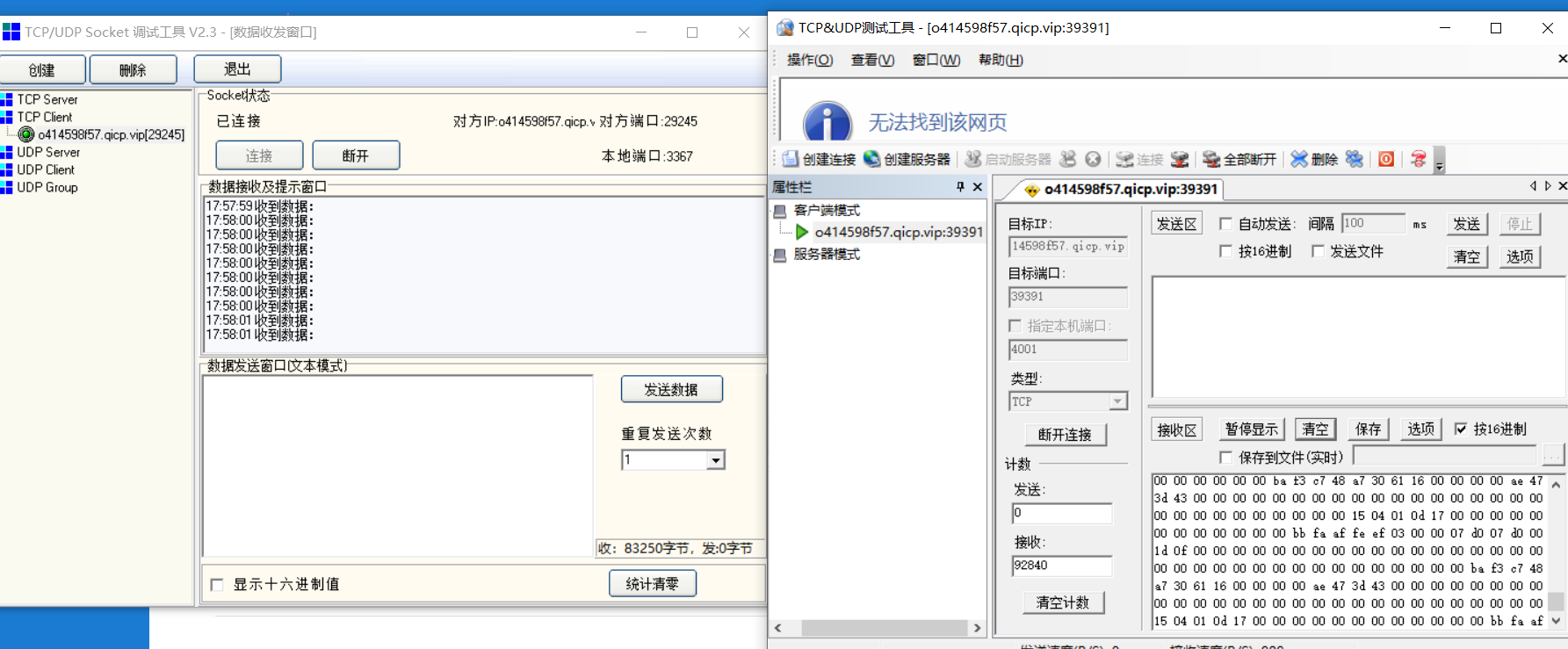The height and width of the screenshot is (649, 1568).
Task: Uncheck 按16进制 in receive area
Action: (1461, 429)
